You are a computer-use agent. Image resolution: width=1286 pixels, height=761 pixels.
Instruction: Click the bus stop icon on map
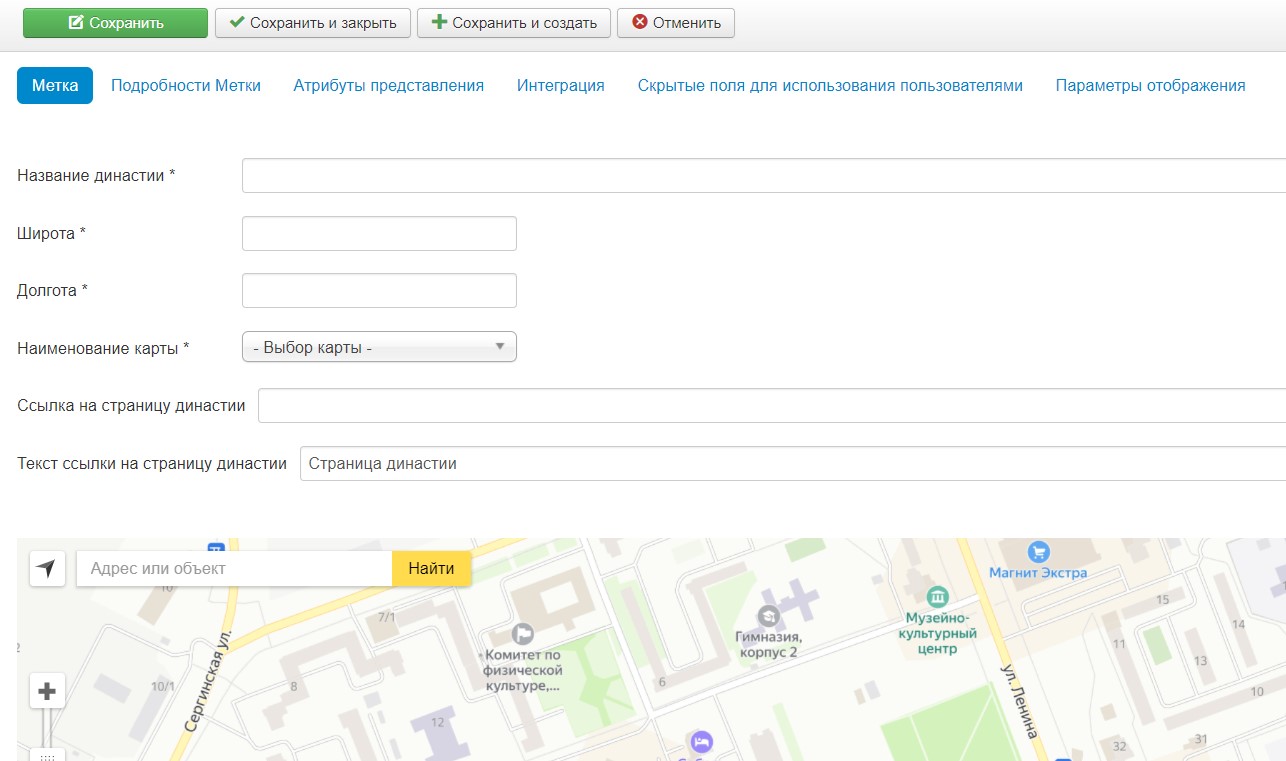click(x=215, y=547)
